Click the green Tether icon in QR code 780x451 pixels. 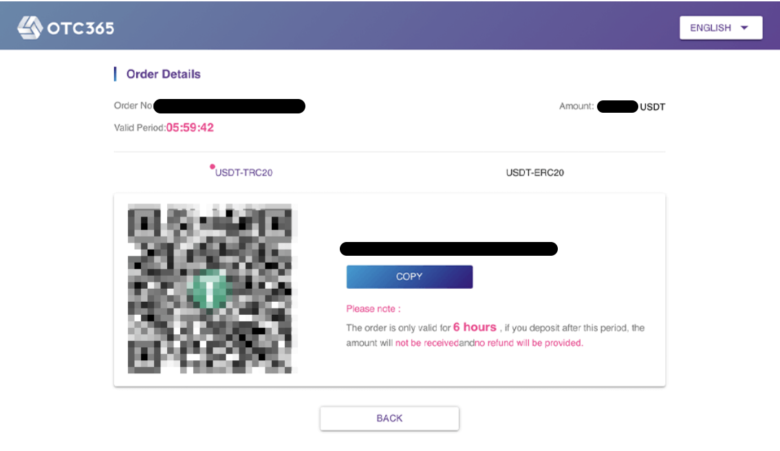[209, 288]
